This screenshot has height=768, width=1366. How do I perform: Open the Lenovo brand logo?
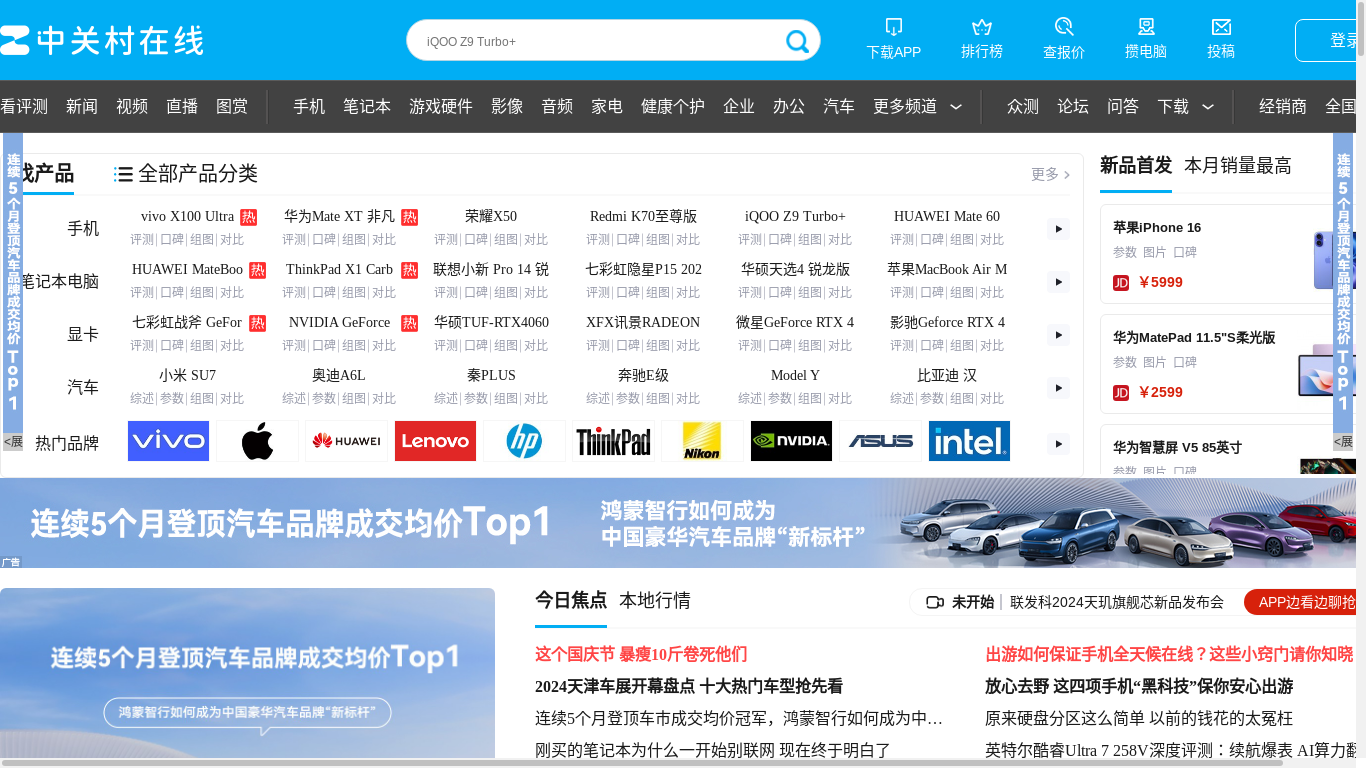click(x=435, y=441)
